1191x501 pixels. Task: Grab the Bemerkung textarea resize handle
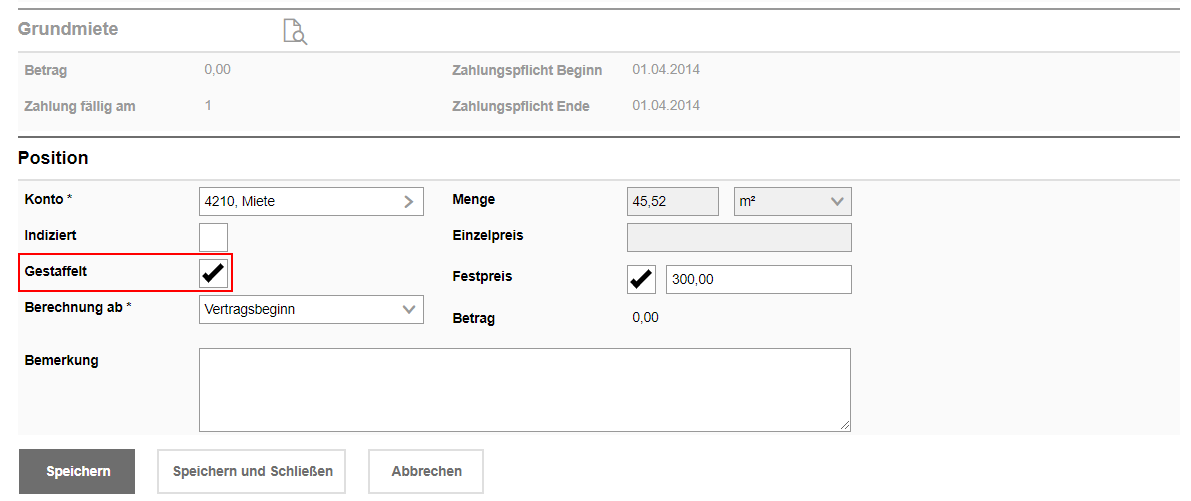click(845, 426)
